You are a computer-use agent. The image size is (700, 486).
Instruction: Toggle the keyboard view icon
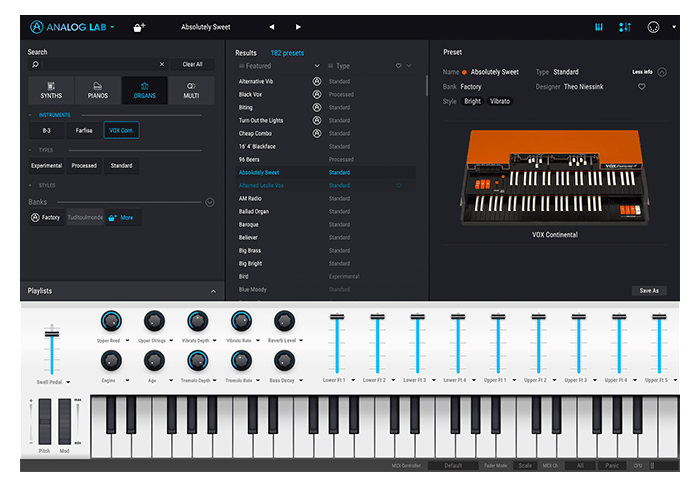coord(599,27)
